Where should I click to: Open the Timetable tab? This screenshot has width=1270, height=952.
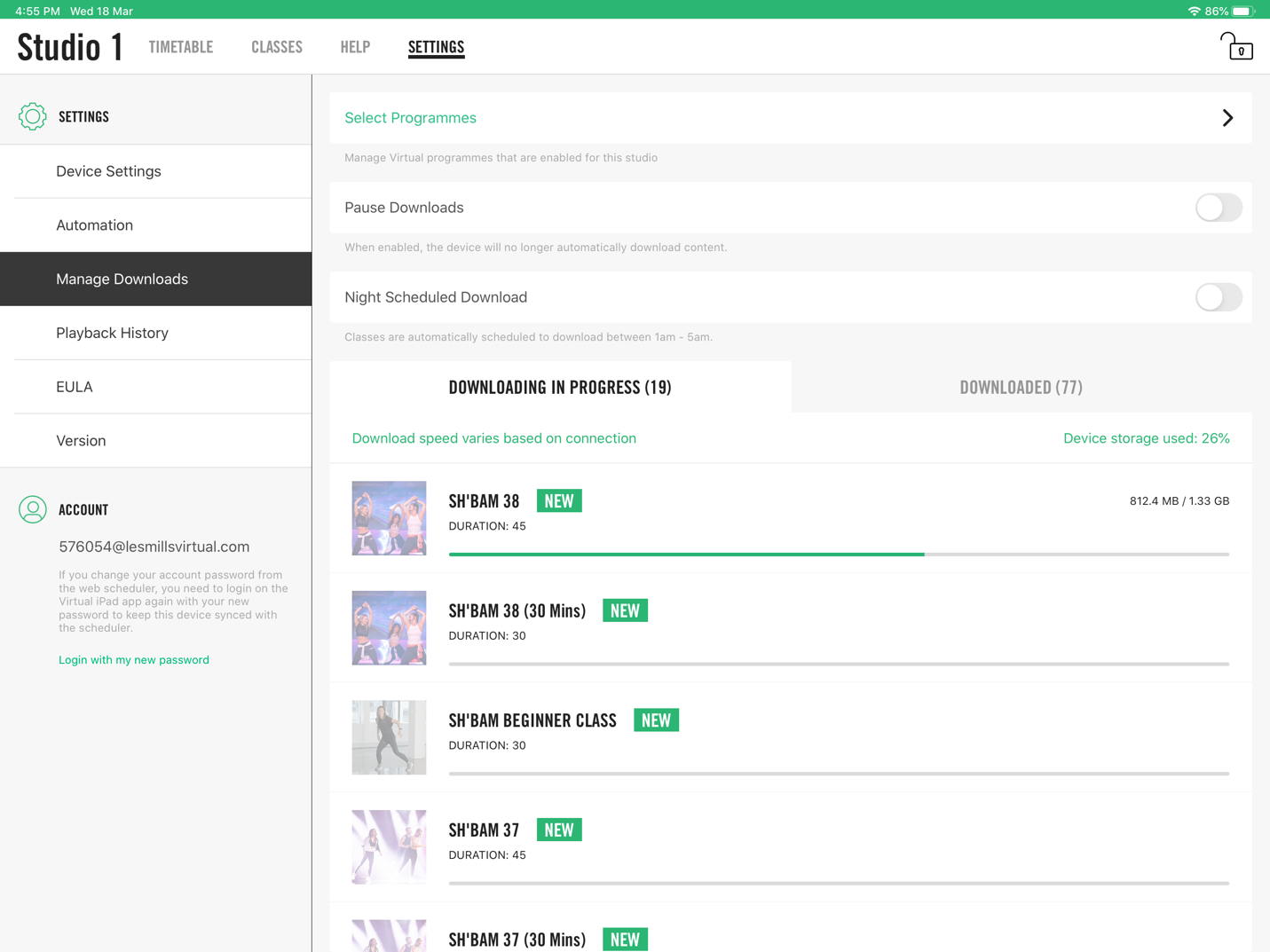pos(181,47)
